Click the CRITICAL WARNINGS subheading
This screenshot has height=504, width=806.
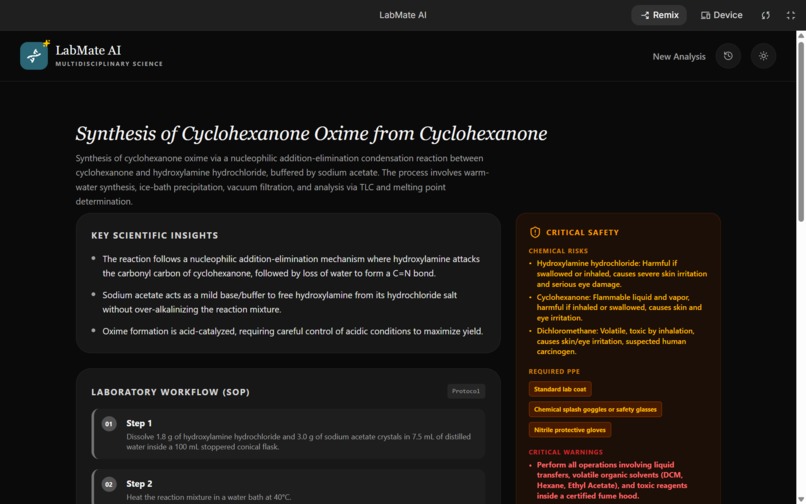tap(565, 452)
